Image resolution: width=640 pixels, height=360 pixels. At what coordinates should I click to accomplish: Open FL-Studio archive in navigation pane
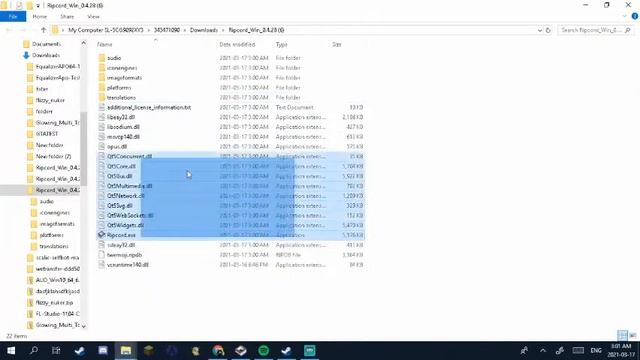(58, 314)
